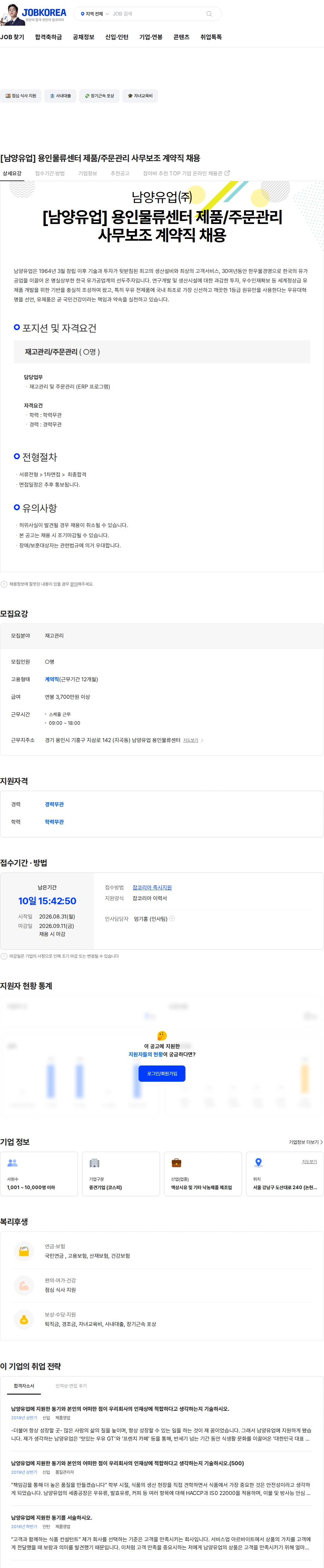324x1568 pixels.
Task: Open 지도보기 link in 위치 card
Action: point(309,1161)
